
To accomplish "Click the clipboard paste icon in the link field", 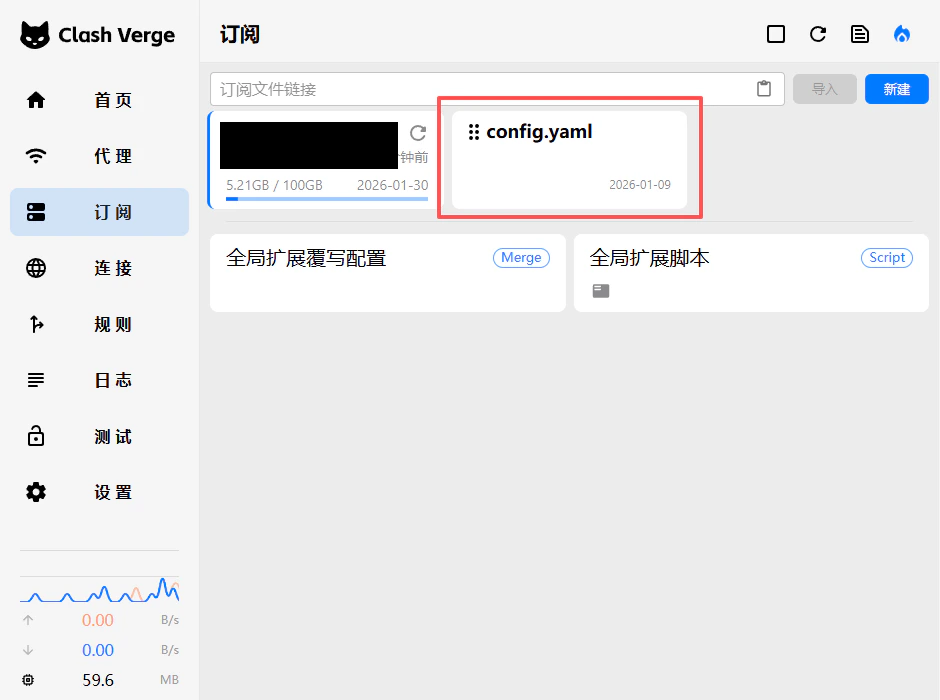I will point(764,89).
